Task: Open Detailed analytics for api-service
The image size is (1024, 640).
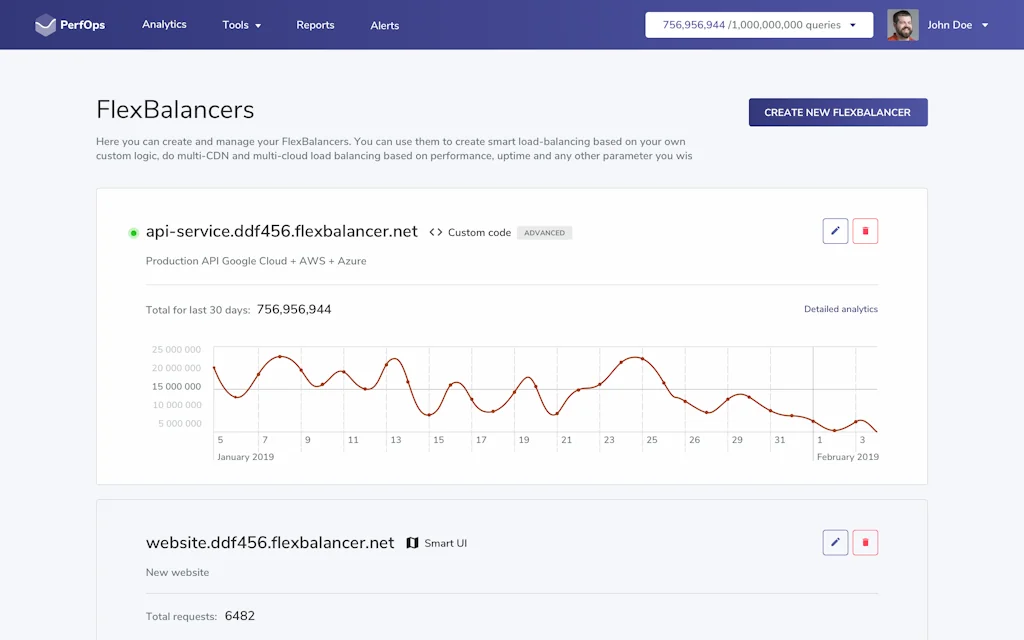Action: pos(840,309)
